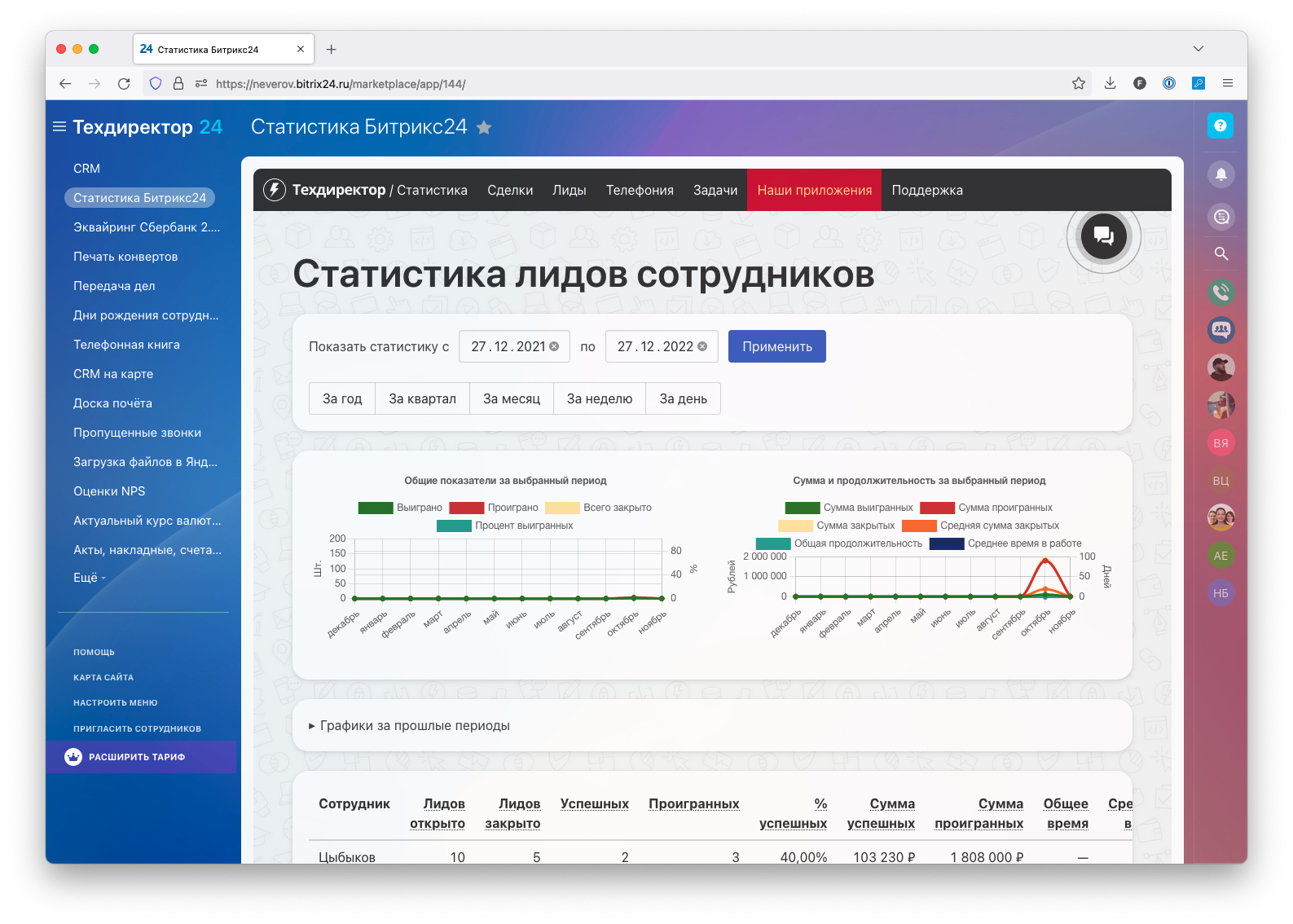Open tracking protection shield
Screen dimensions: 1293x924
point(156,83)
